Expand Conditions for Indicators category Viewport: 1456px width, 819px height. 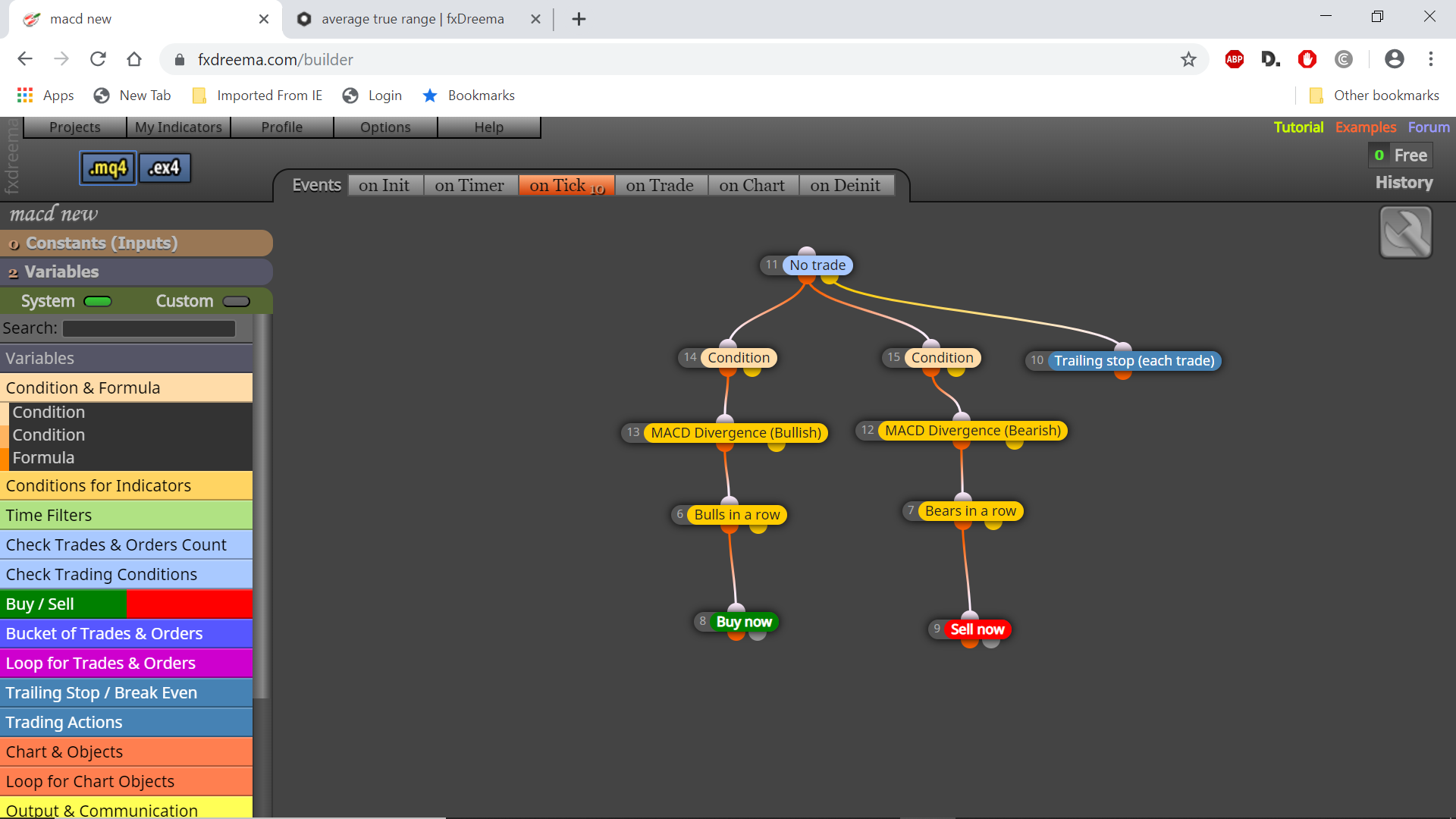click(126, 485)
